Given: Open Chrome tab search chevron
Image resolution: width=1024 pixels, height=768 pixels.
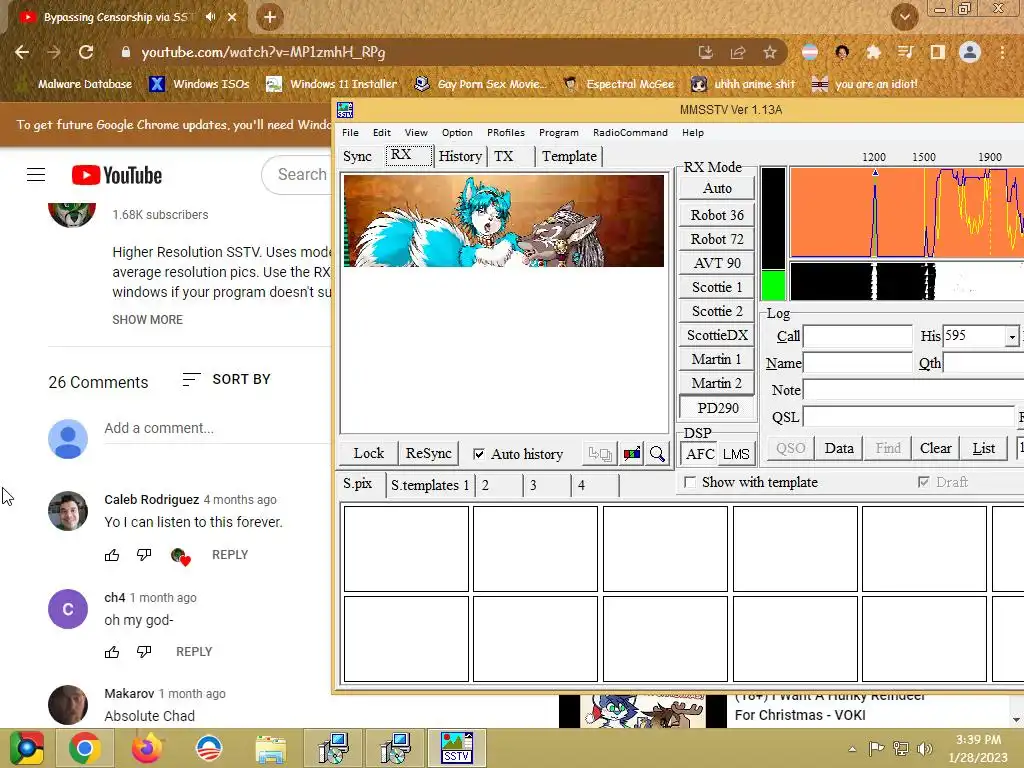Looking at the screenshot, I should click(904, 17).
